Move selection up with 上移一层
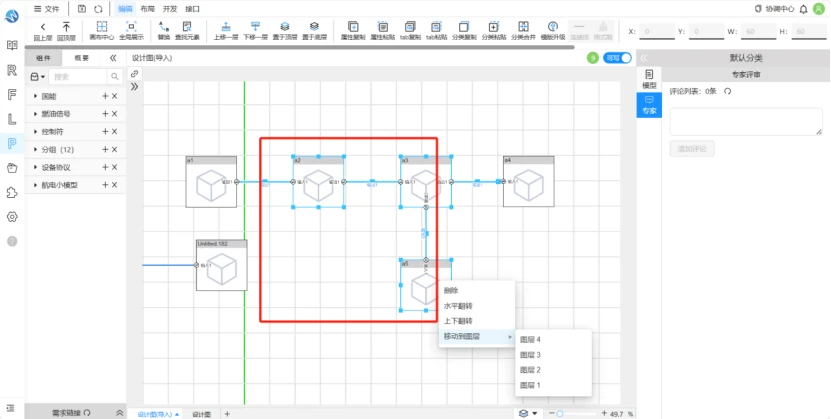 point(226,26)
